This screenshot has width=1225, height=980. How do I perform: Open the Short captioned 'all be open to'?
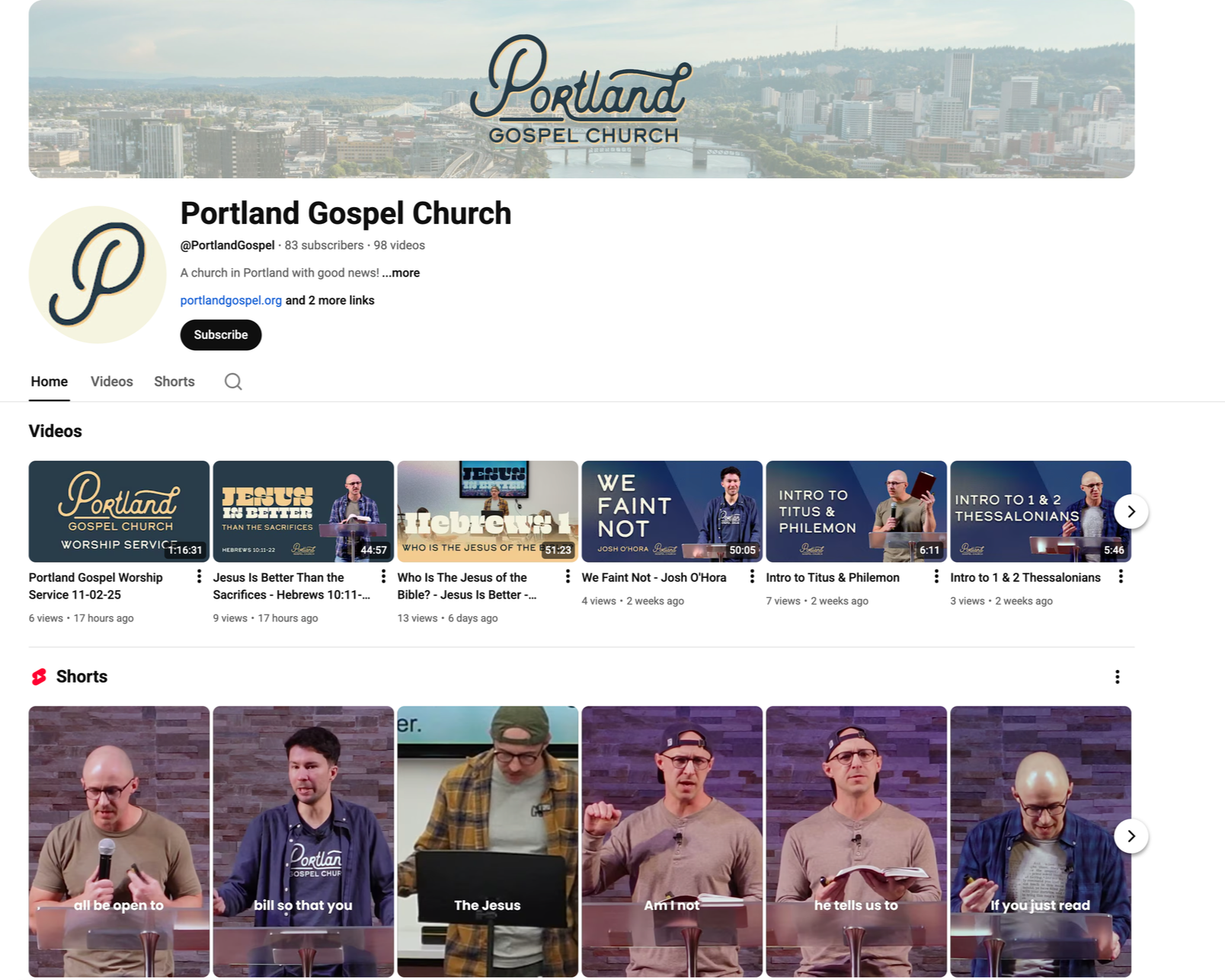coord(119,841)
